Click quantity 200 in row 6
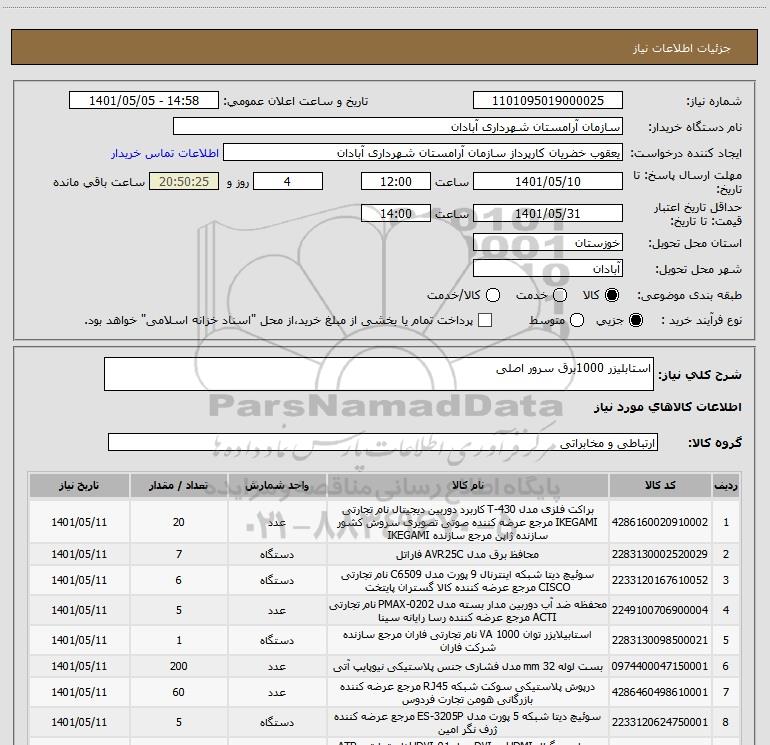 click(x=179, y=666)
